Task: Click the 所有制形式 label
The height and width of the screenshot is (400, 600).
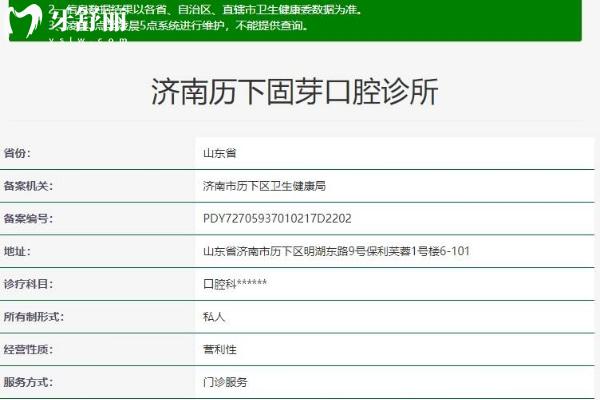Action: [x=33, y=317]
